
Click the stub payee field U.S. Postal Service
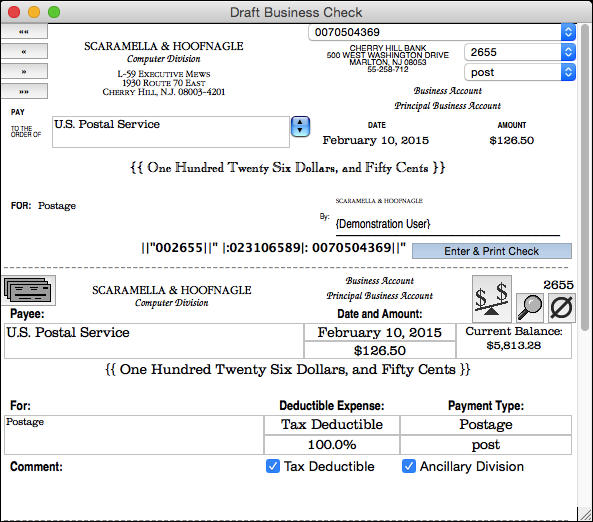click(154, 341)
